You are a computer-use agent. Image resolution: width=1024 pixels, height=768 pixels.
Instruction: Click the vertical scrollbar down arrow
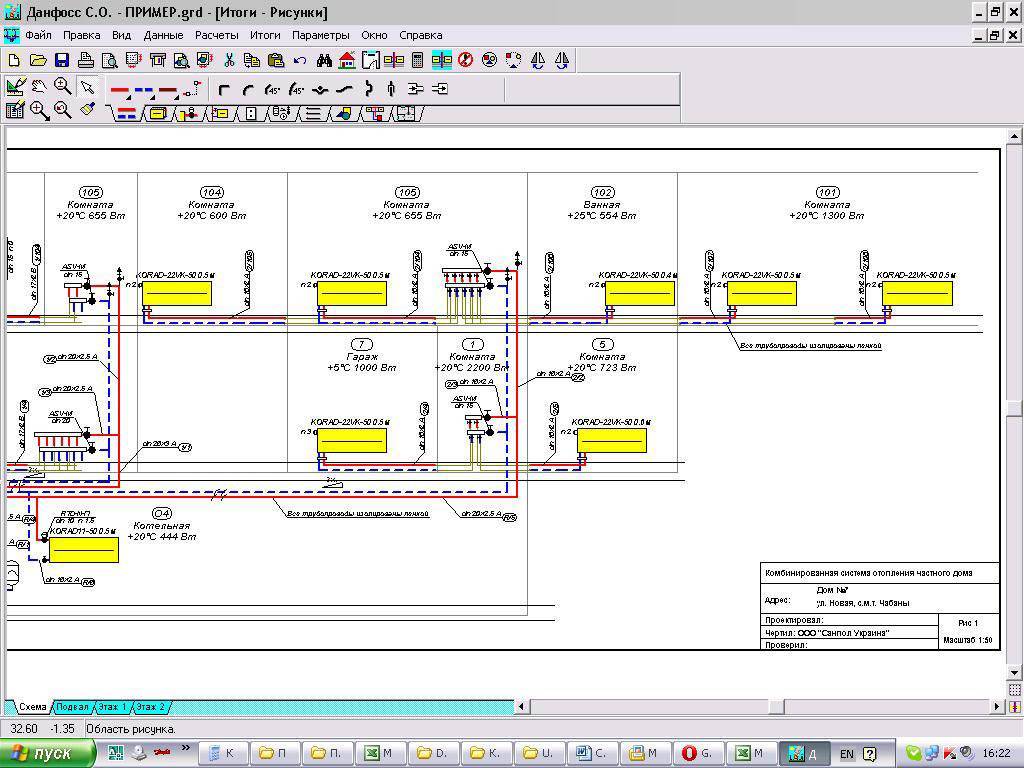[x=1014, y=673]
